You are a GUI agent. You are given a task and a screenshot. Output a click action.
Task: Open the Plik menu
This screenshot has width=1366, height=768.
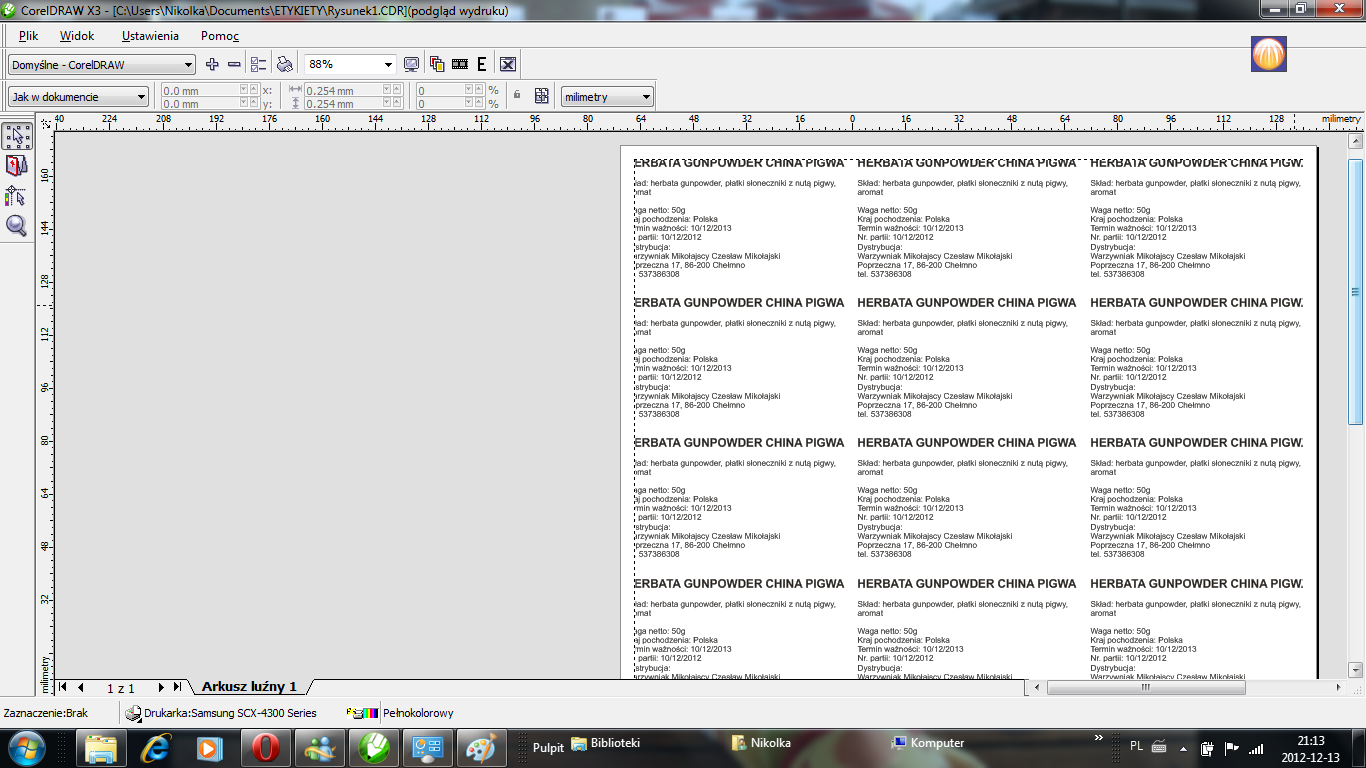click(28, 36)
